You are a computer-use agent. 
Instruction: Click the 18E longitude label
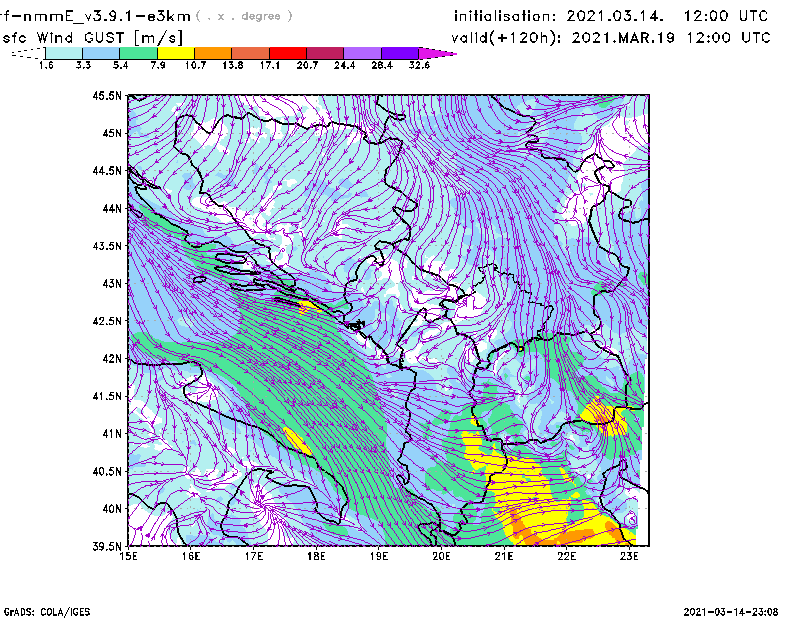pyautogui.click(x=316, y=556)
